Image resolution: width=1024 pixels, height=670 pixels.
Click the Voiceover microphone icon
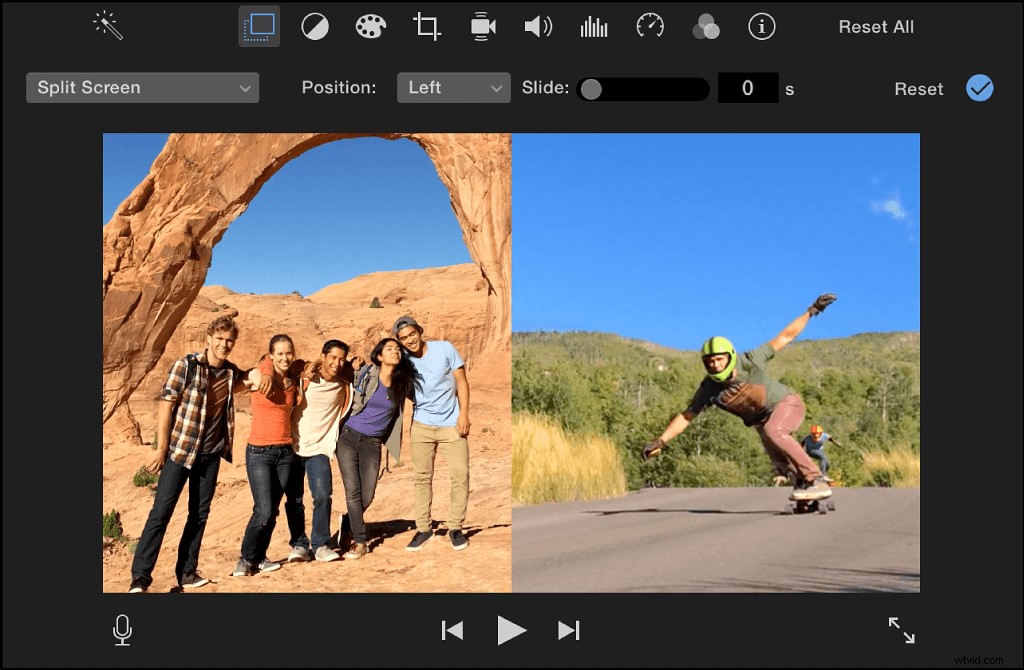[122, 630]
